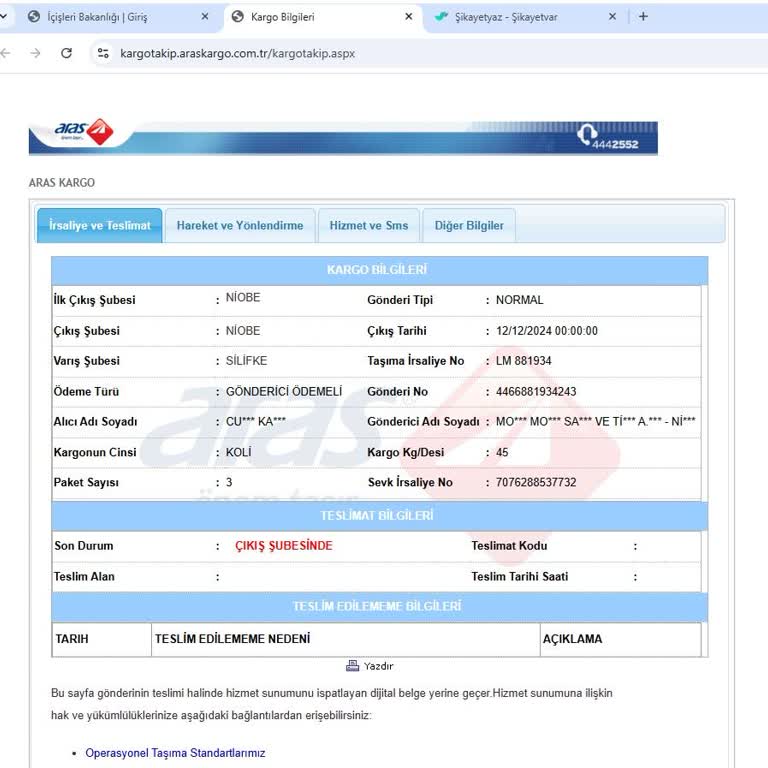The width and height of the screenshot is (768, 768).
Task: Click the browser back arrow
Action: coord(5,53)
